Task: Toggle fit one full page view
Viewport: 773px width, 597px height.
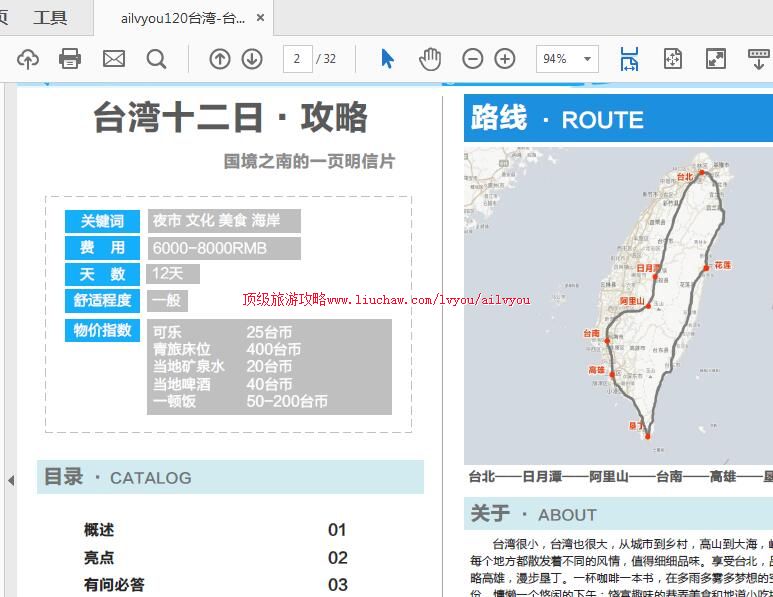Action: pos(672,59)
